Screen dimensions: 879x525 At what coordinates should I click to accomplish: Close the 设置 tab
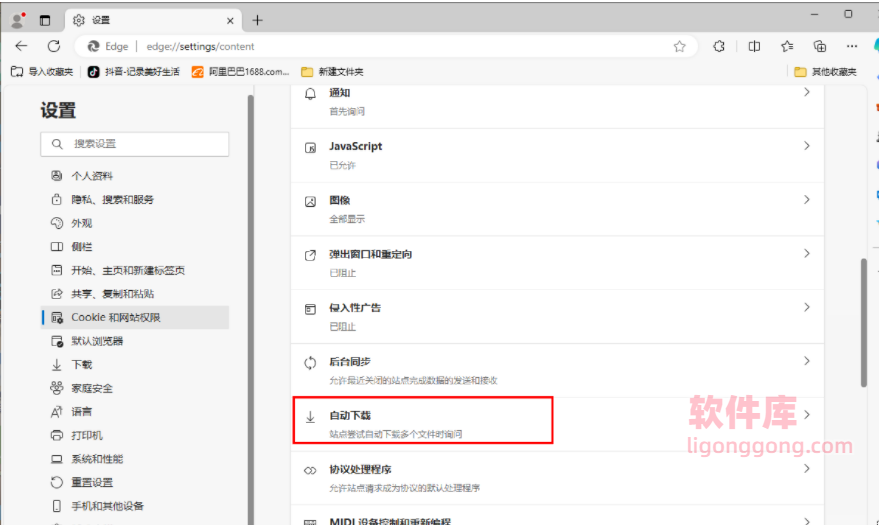[x=230, y=21]
